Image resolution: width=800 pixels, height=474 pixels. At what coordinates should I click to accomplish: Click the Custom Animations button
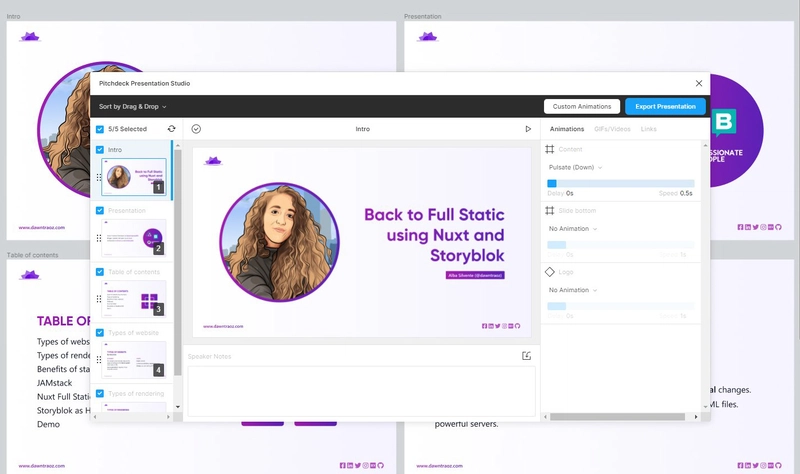pyautogui.click(x=582, y=107)
